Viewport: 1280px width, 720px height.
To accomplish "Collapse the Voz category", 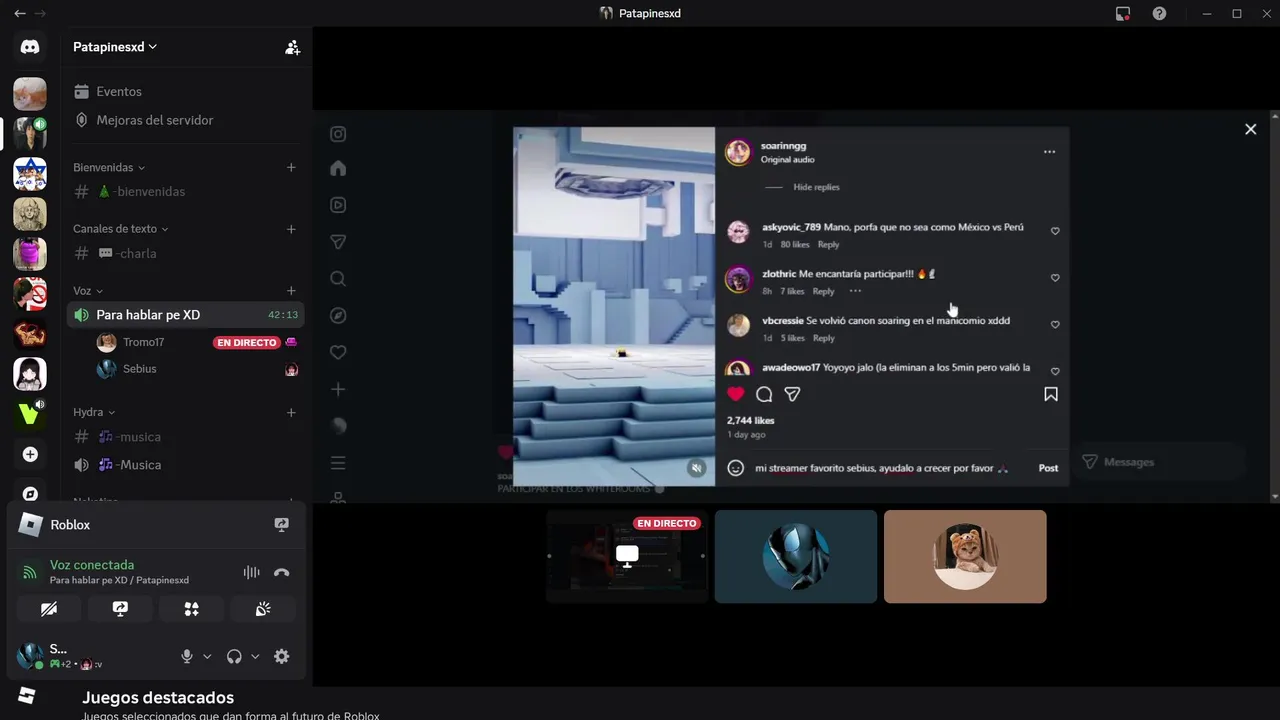I will click(88, 291).
